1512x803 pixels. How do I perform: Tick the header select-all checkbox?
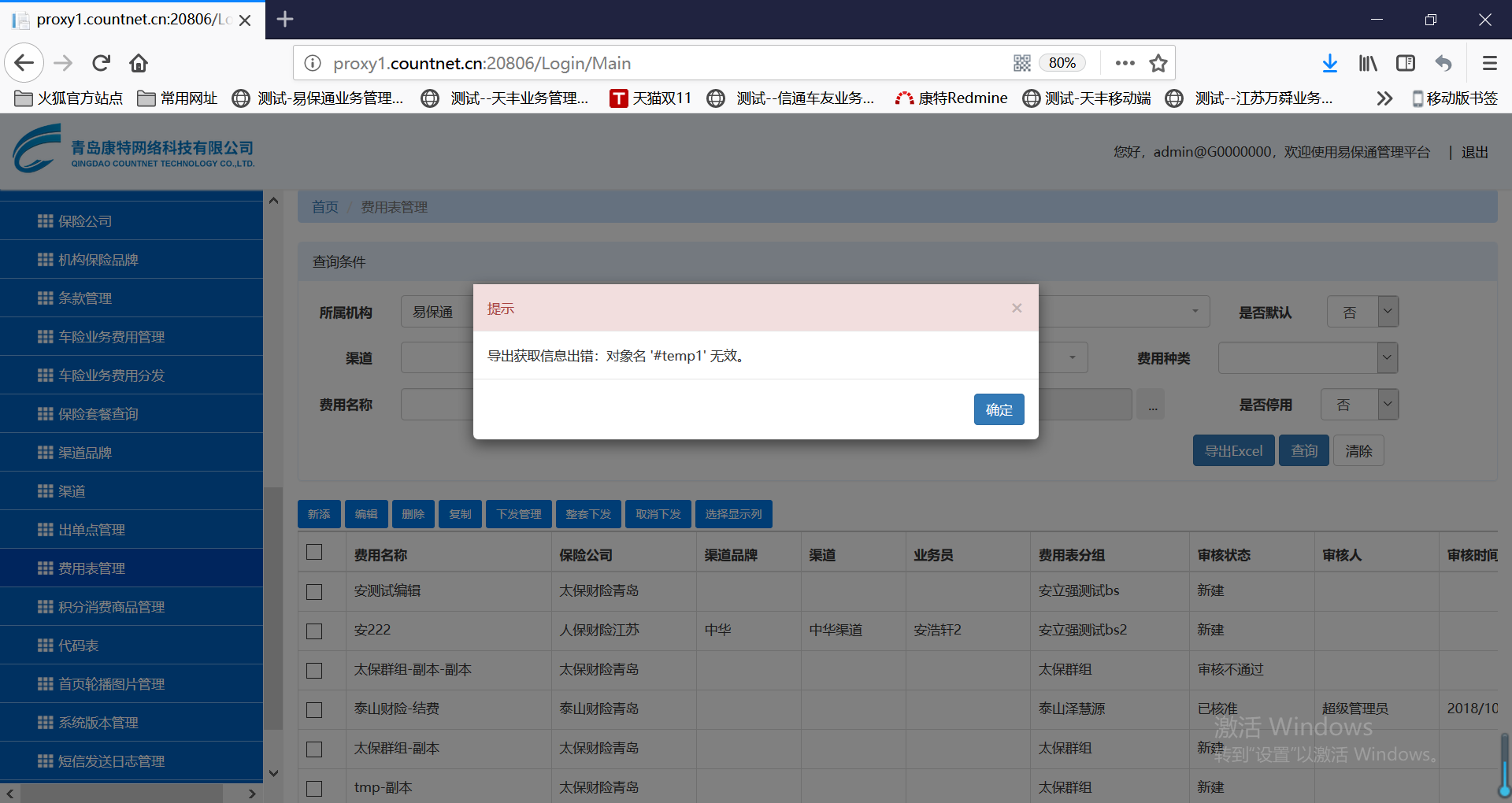point(314,552)
